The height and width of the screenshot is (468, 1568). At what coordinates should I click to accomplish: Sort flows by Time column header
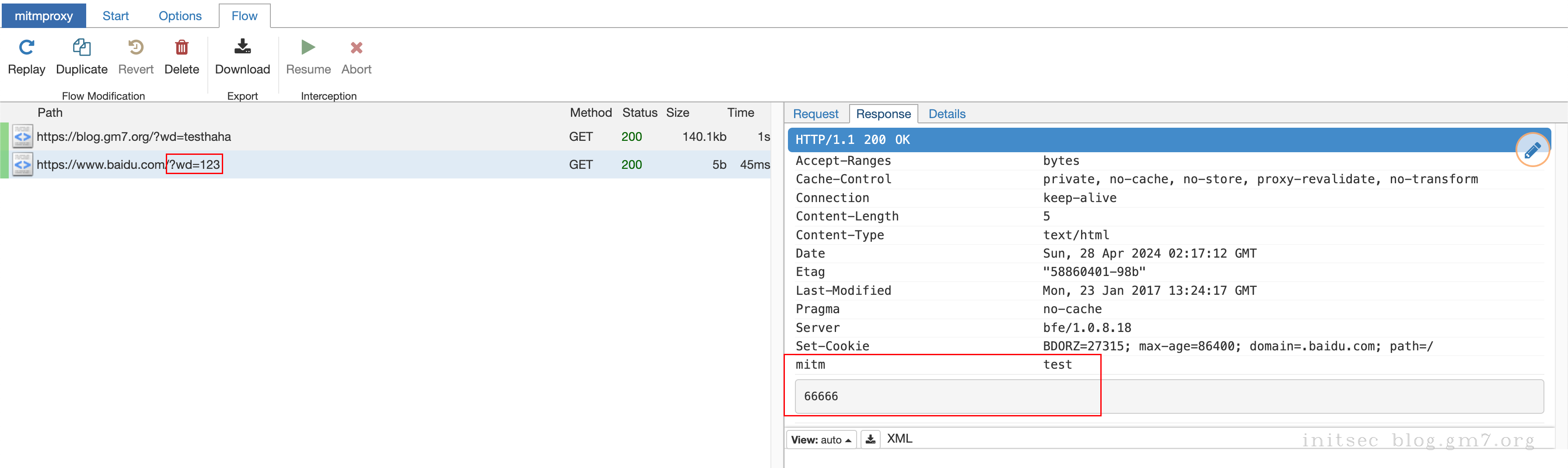(x=740, y=112)
